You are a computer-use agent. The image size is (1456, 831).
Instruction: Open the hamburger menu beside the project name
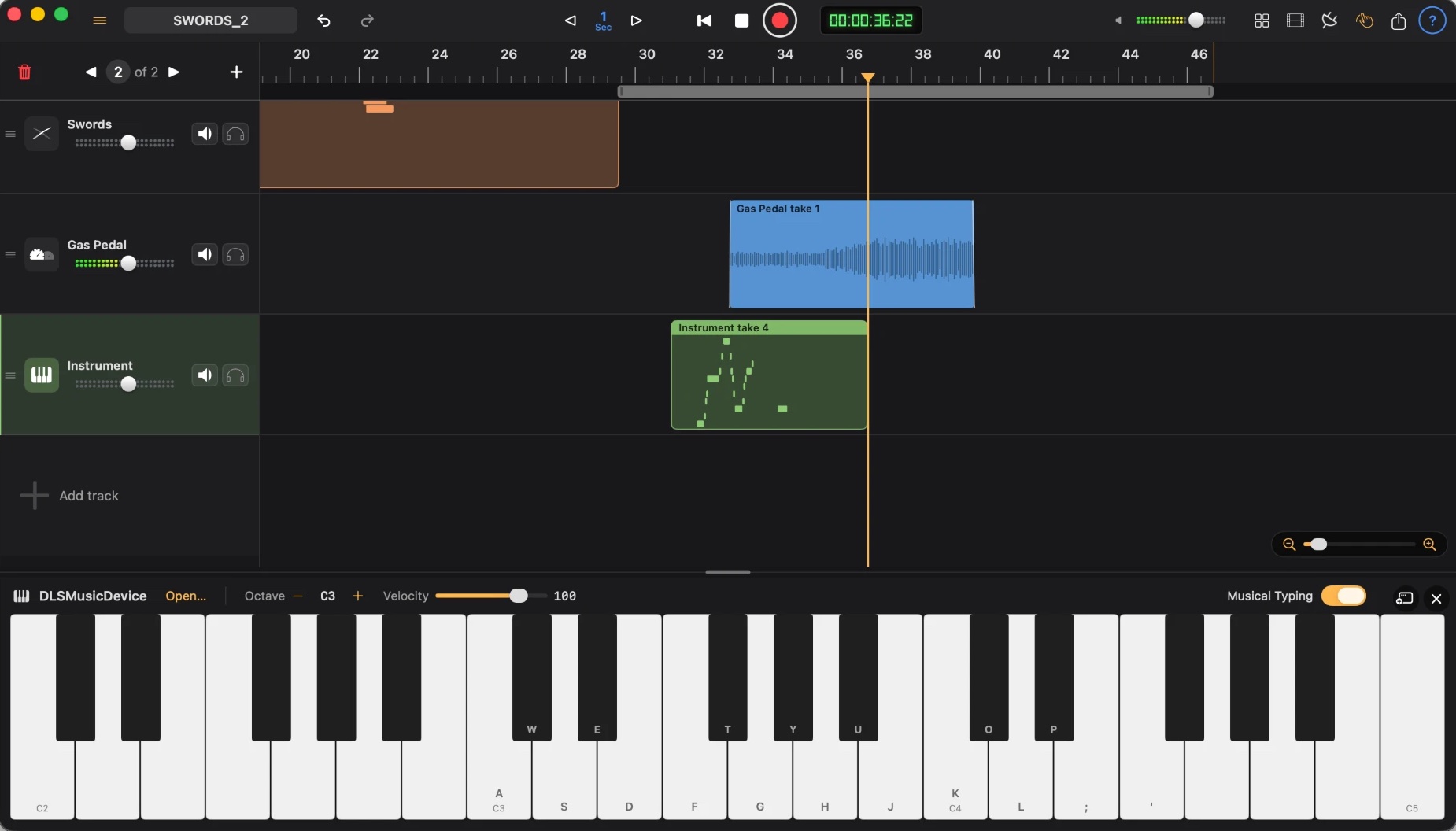coord(99,20)
